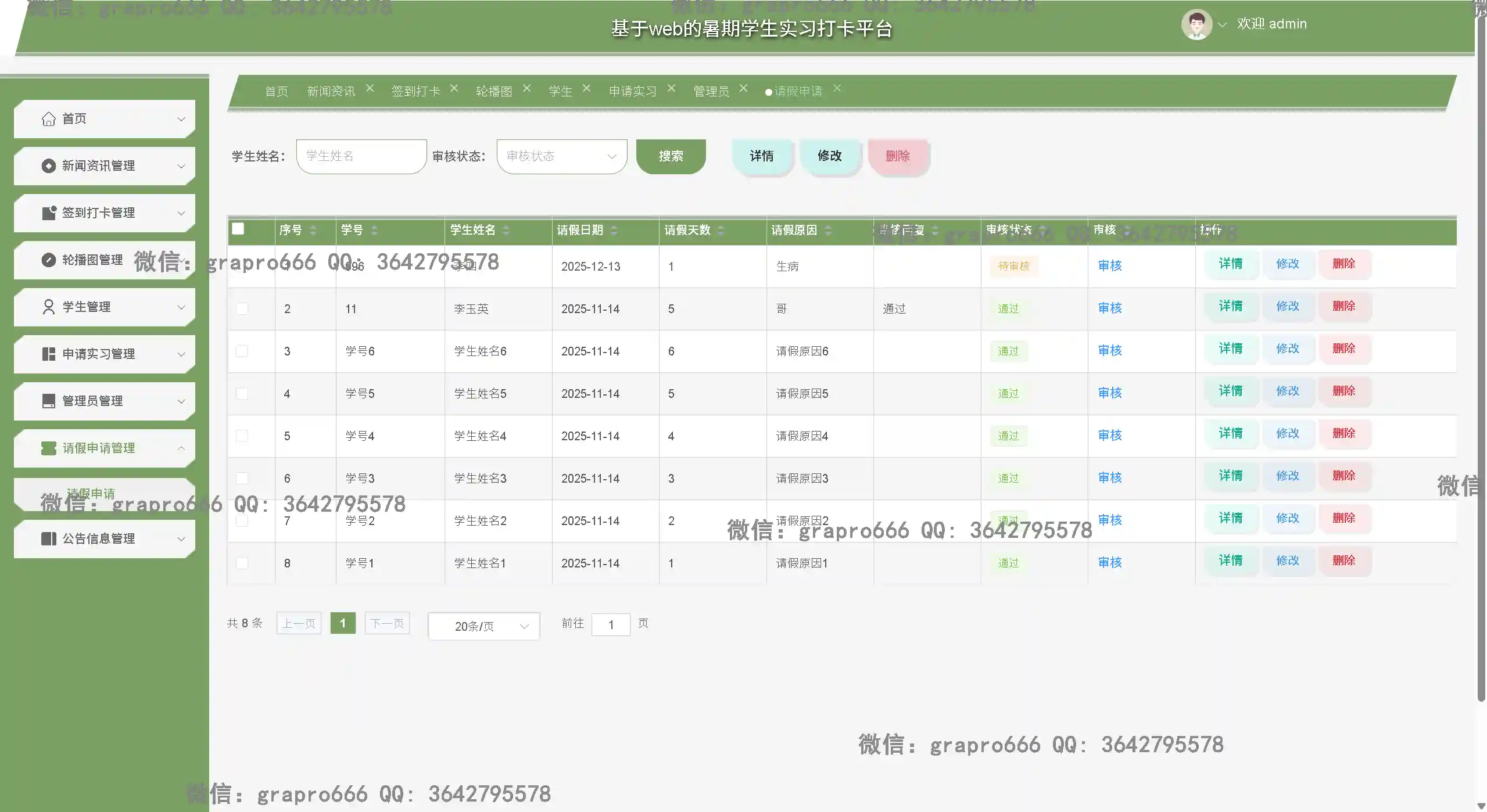Click the internship icon for 申请实习管理
Screen dimensions: 1487x812
(x=49, y=354)
